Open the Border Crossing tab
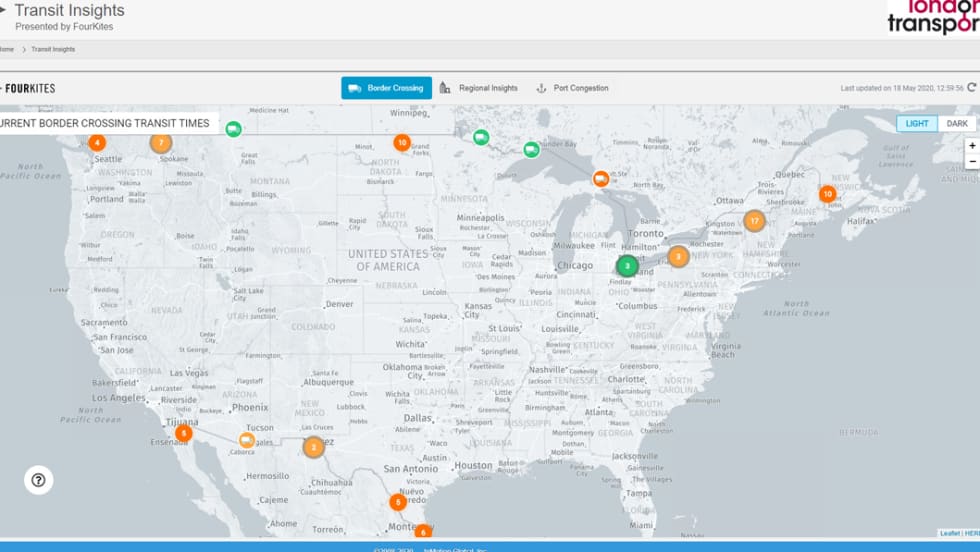Image resolution: width=980 pixels, height=552 pixels. point(386,88)
